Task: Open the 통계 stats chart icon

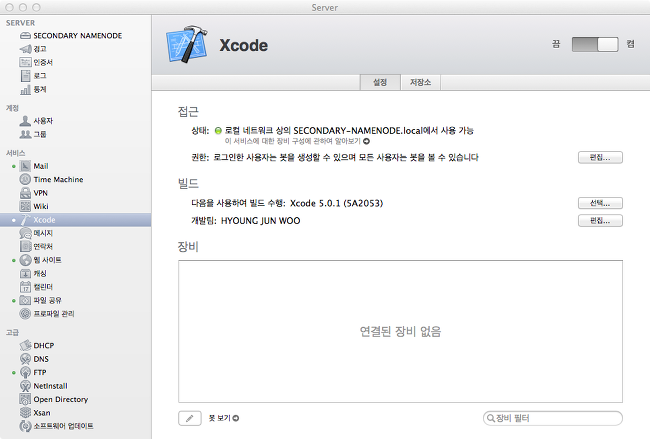Action: [25, 89]
